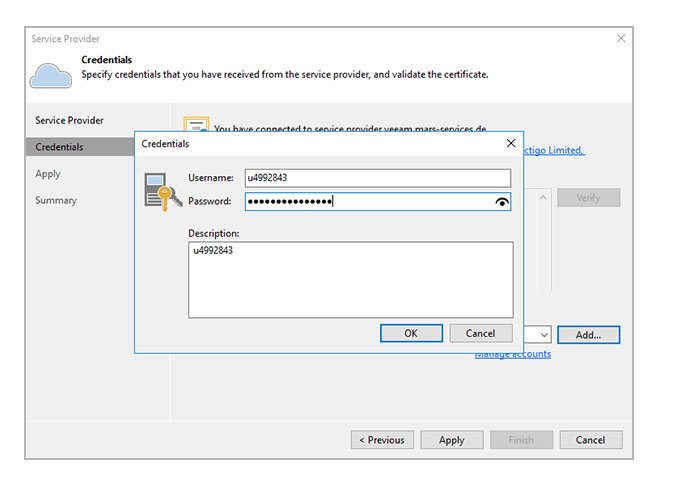Open the Summary step in sidebar

point(56,200)
